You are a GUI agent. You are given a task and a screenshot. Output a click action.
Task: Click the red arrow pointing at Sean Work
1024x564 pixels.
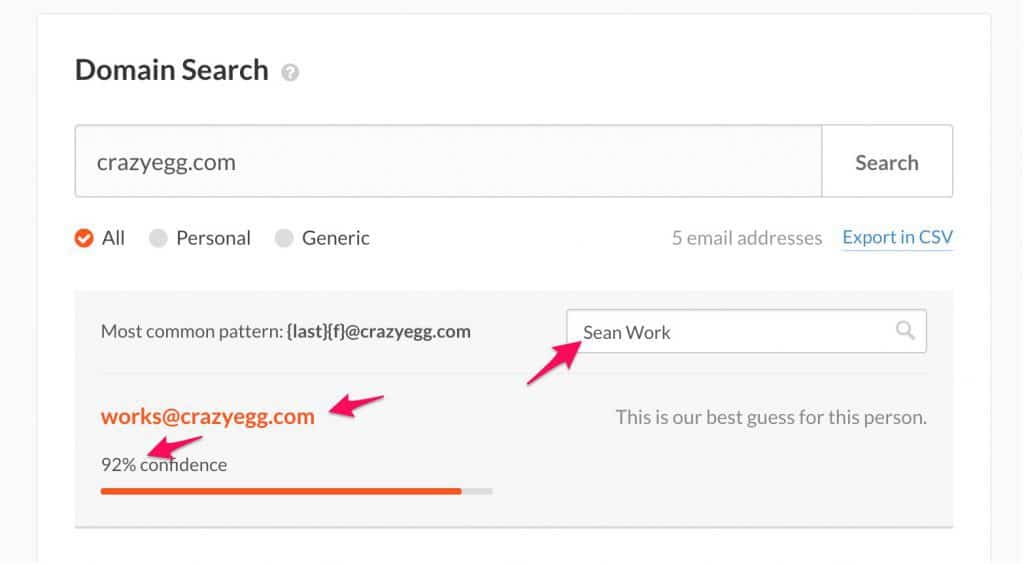tap(555, 360)
